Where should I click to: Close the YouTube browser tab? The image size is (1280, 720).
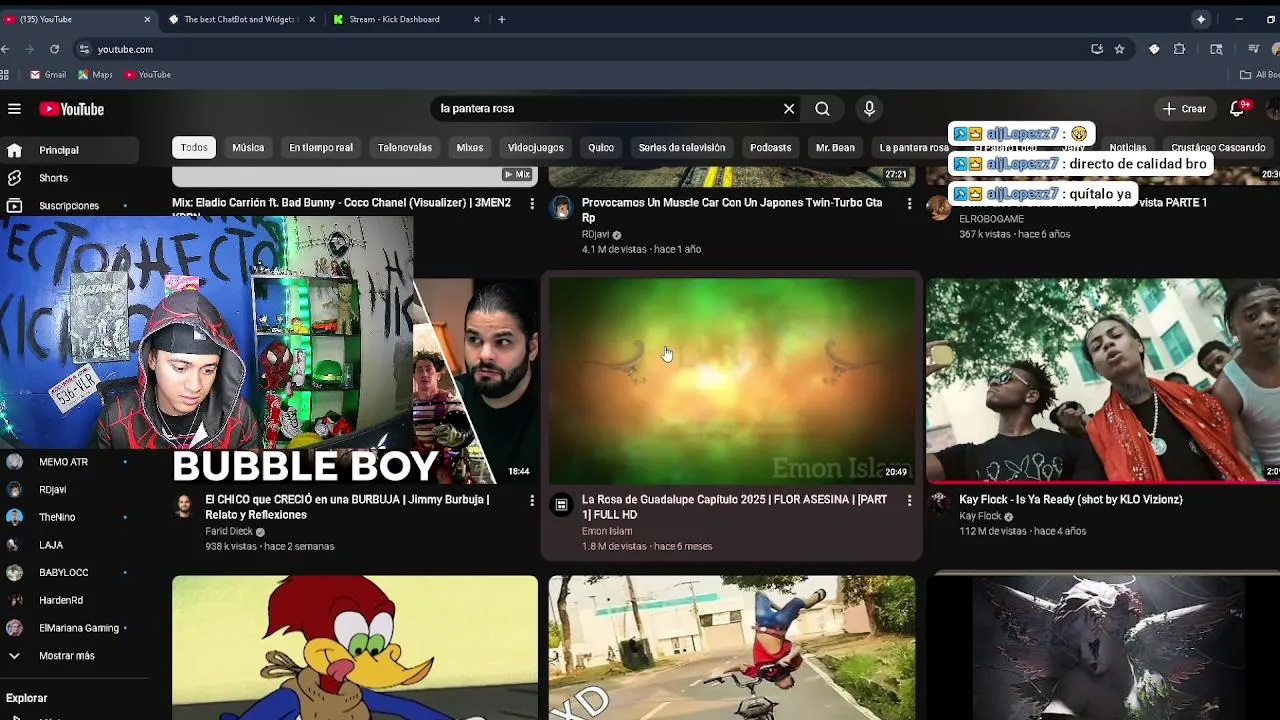point(147,19)
